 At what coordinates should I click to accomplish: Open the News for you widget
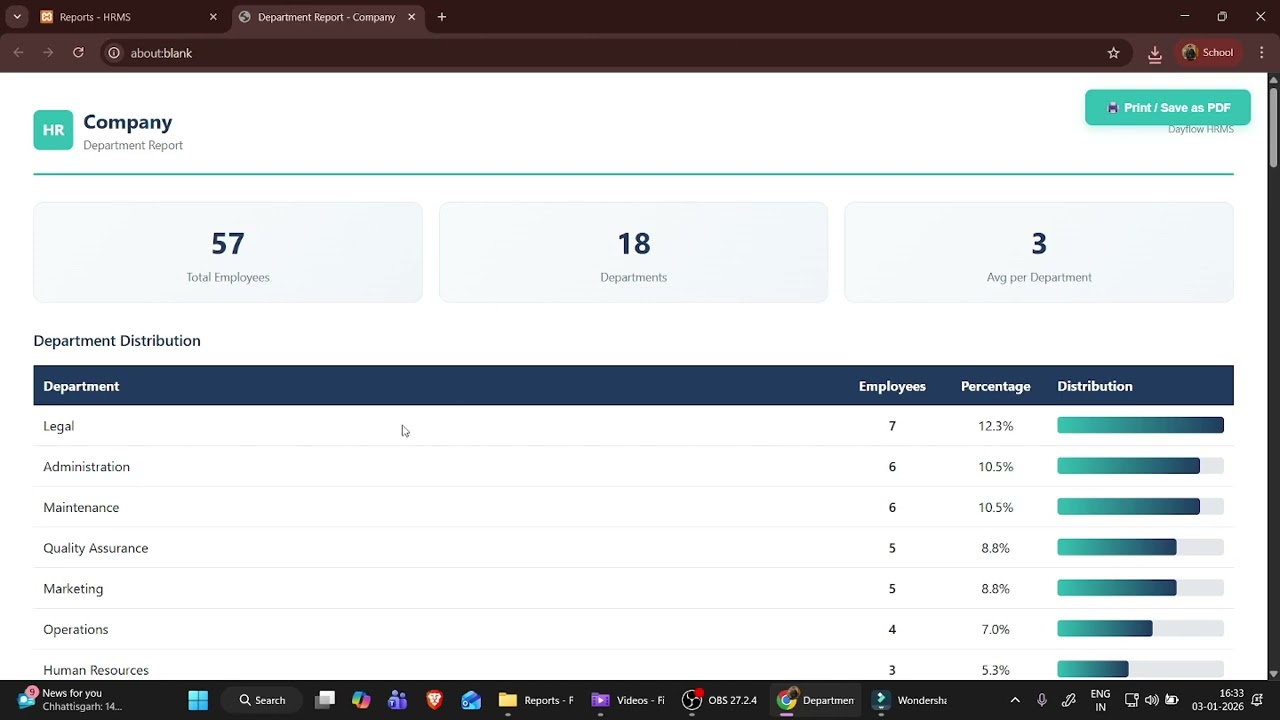click(70, 700)
